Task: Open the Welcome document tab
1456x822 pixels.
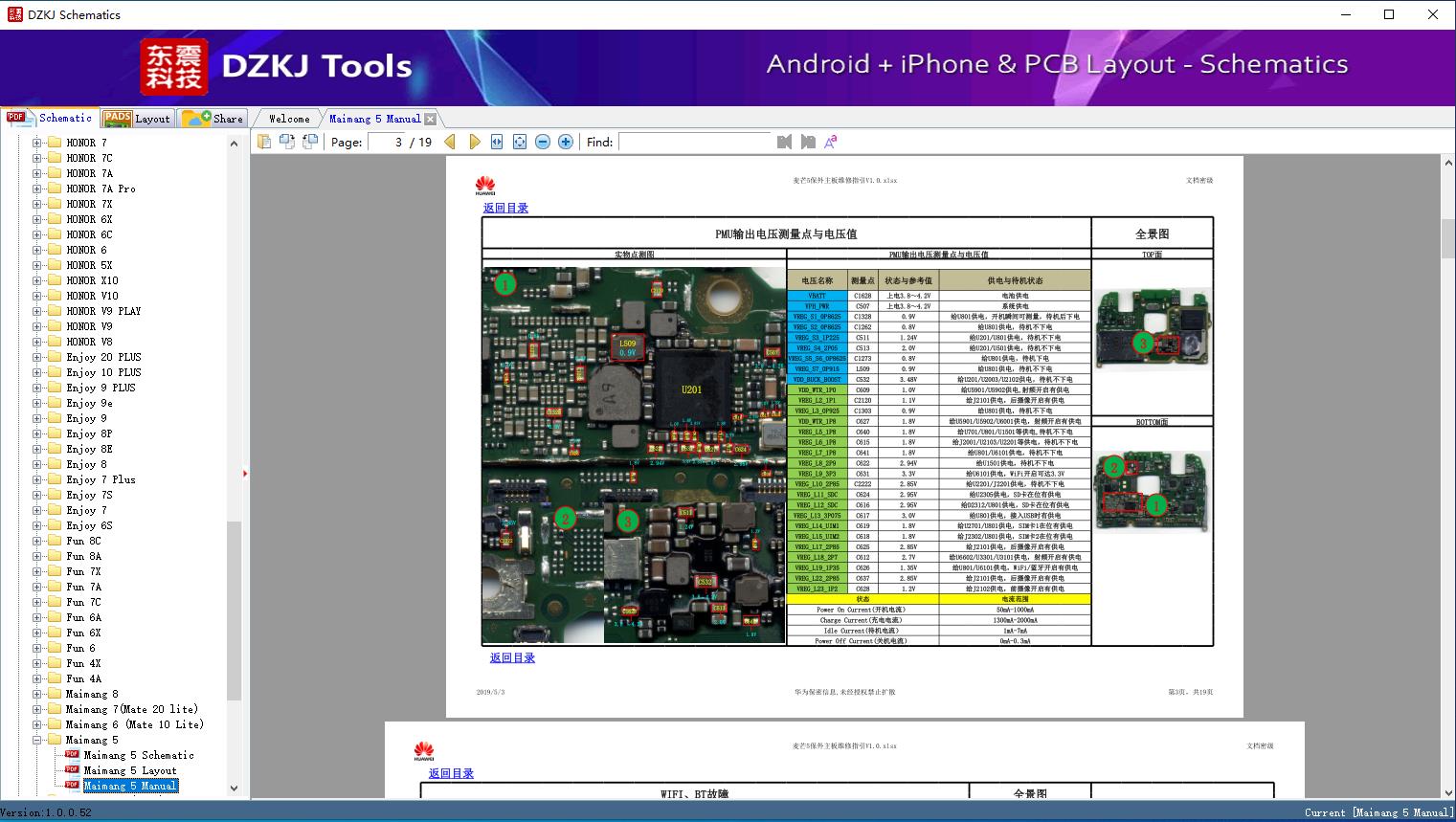Action: coord(289,119)
